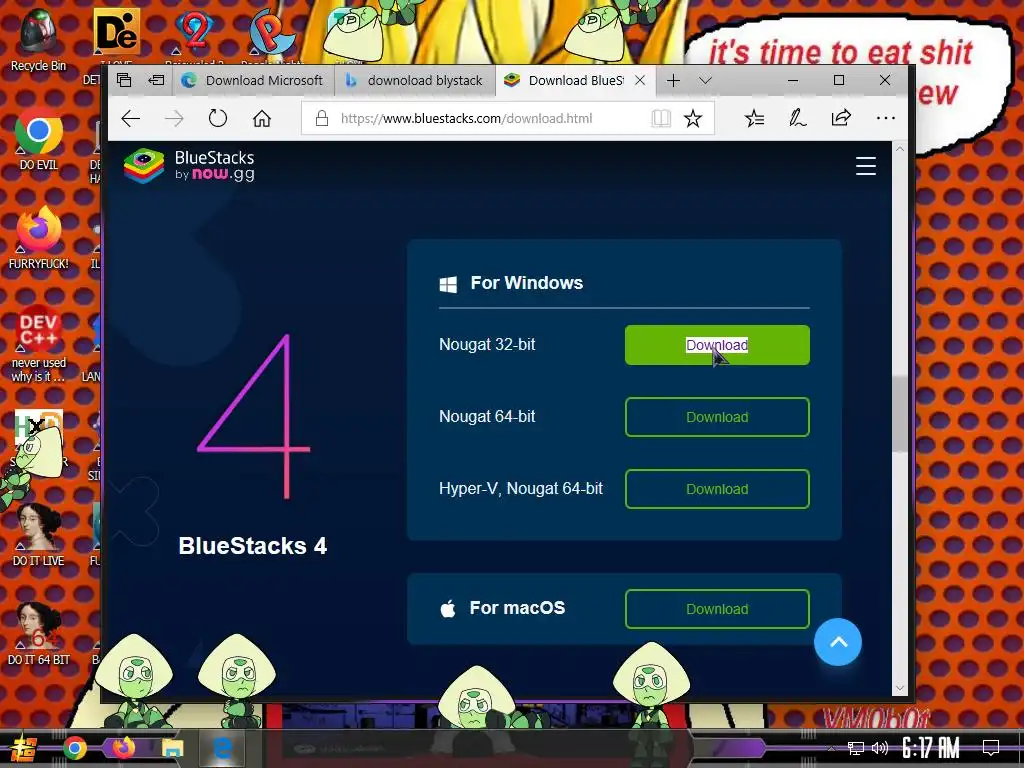Click the Add notes pen icon

tap(797, 118)
